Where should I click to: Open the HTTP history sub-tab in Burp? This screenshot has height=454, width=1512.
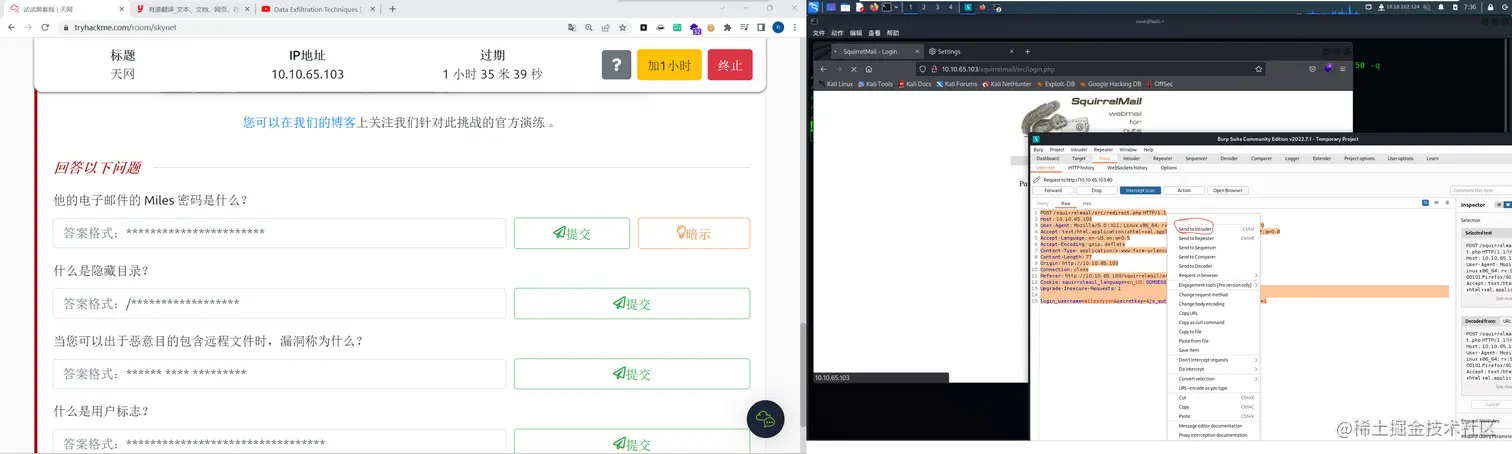pos(1081,168)
